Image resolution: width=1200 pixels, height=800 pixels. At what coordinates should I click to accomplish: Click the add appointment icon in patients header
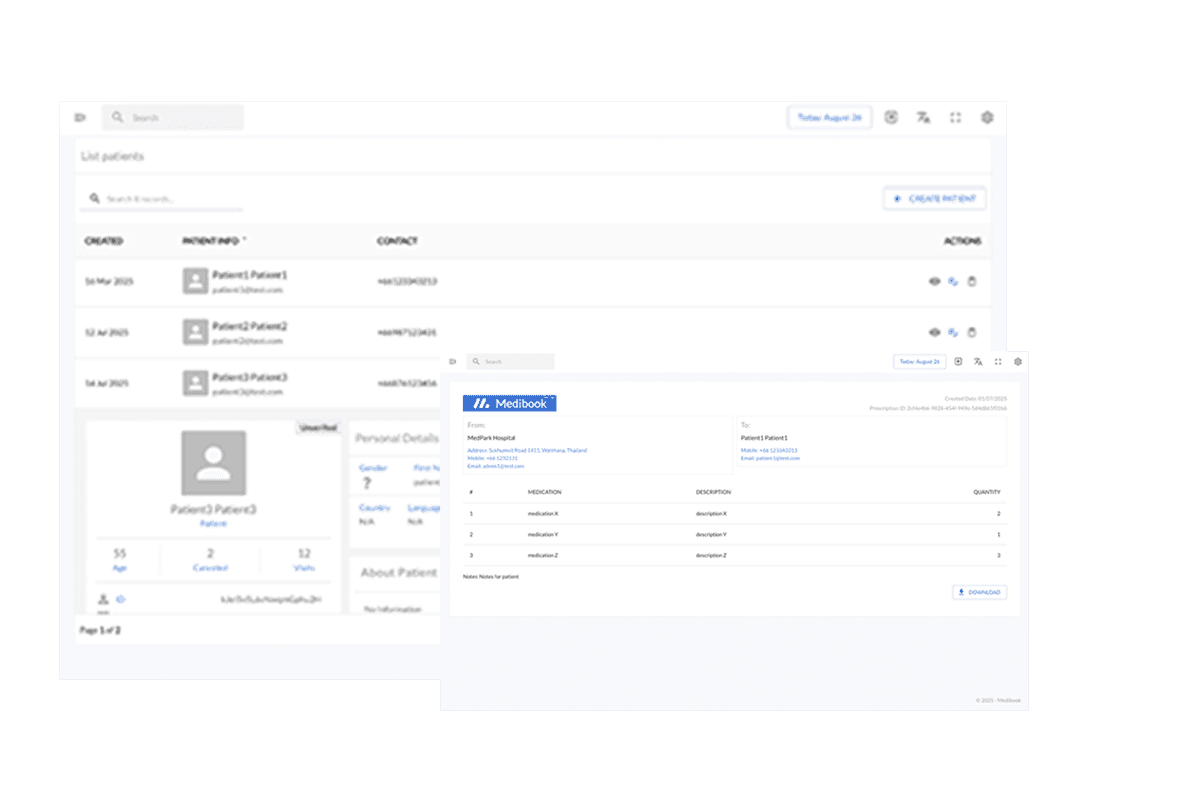click(x=891, y=118)
